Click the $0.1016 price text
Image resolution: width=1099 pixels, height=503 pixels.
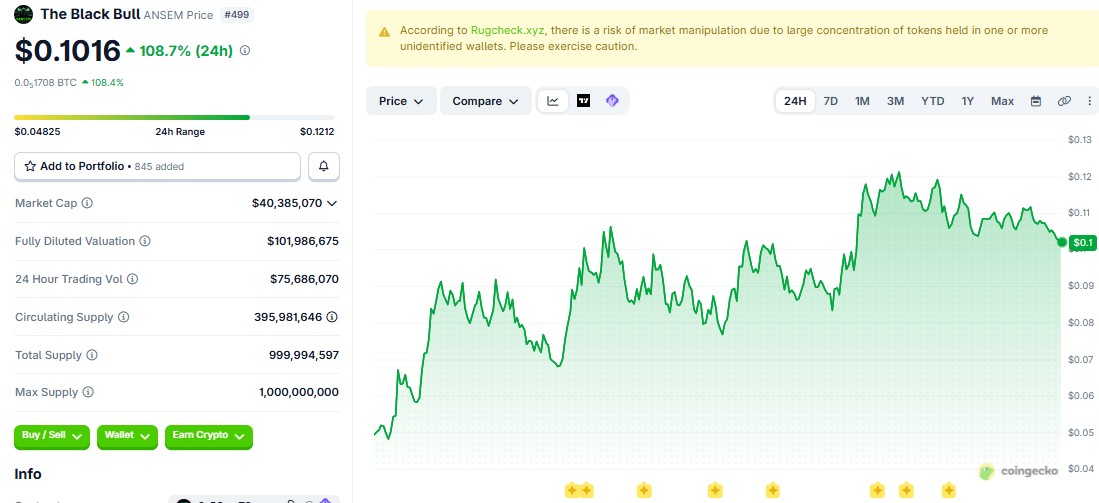click(x=68, y=50)
